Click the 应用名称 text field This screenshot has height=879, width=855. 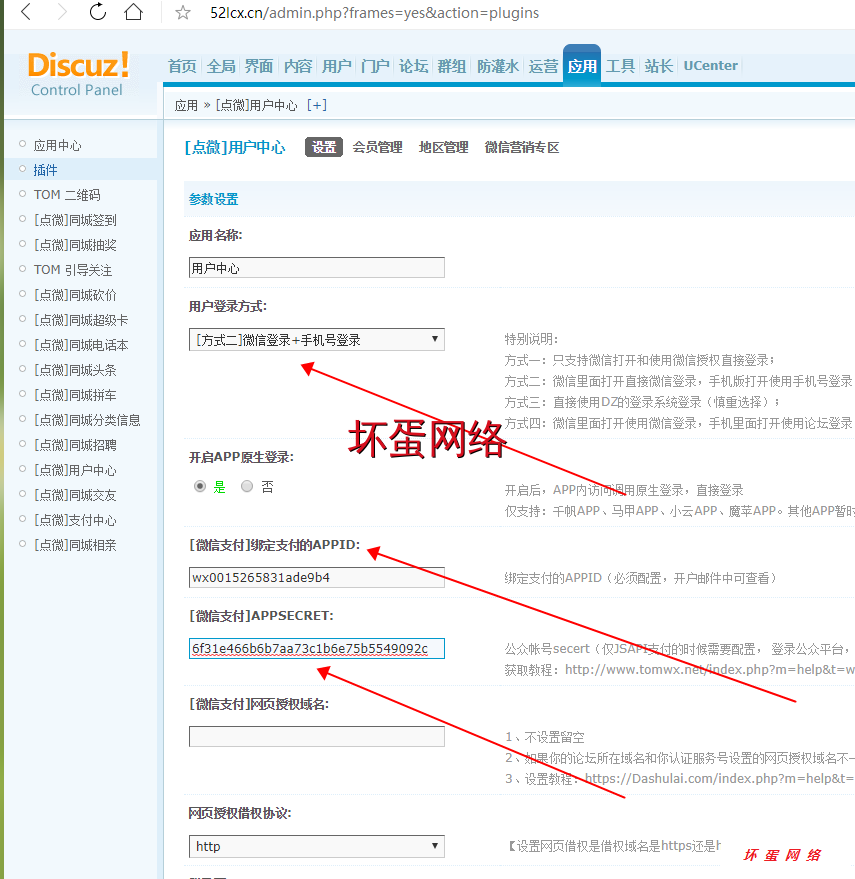pyautogui.click(x=316, y=268)
